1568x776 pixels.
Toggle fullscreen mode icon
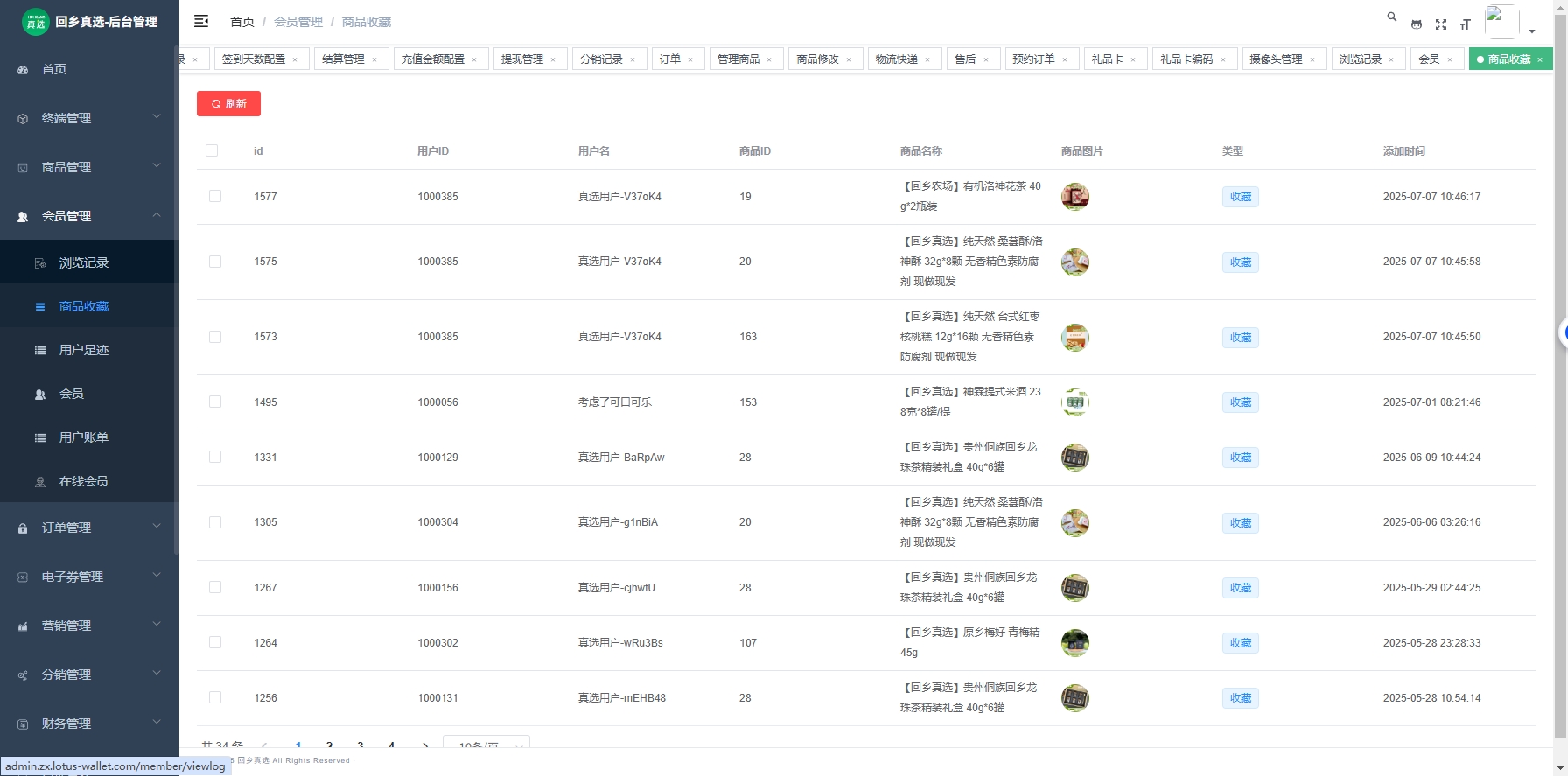(x=1441, y=24)
